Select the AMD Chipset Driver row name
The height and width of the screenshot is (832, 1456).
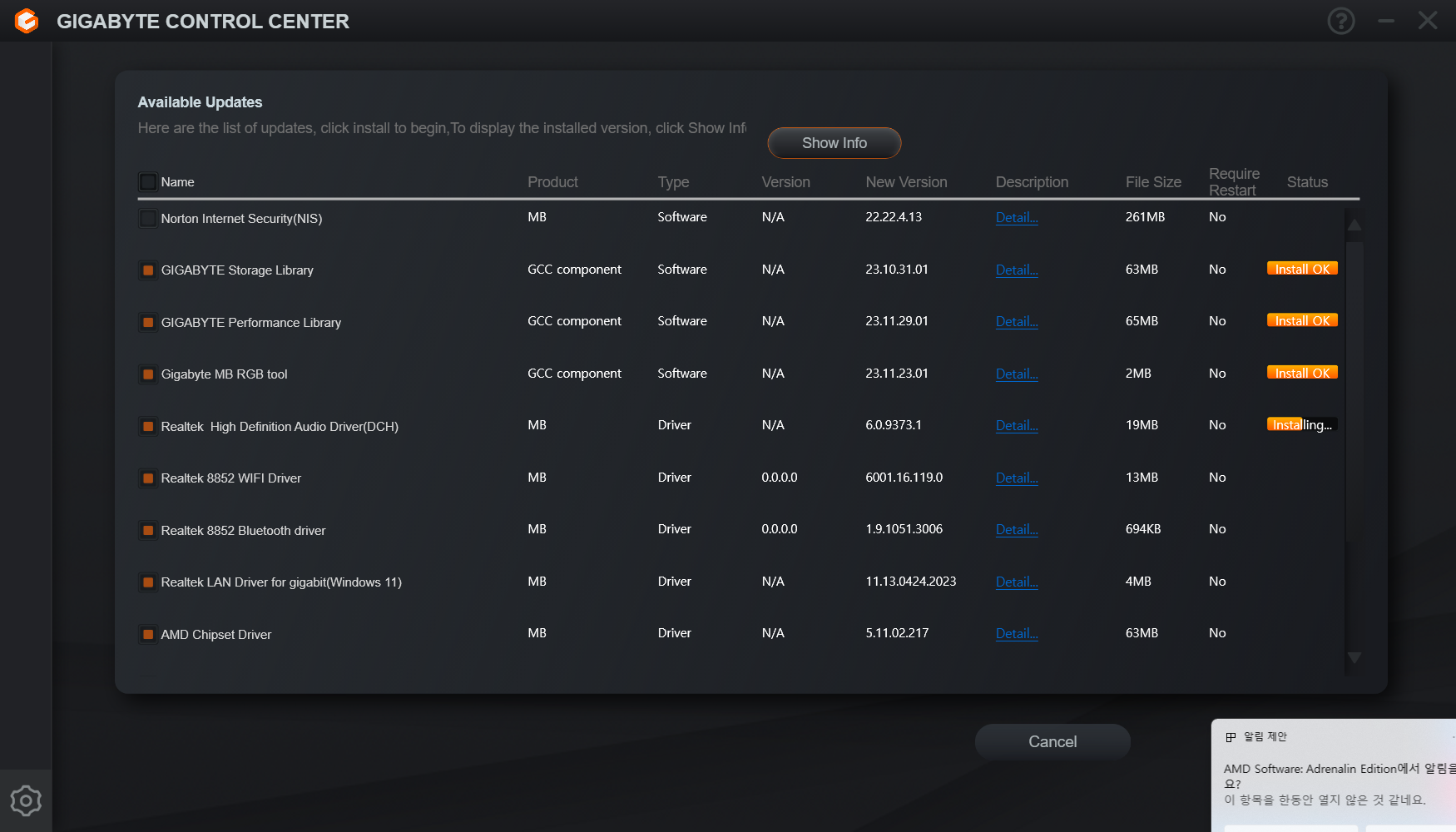tap(216, 635)
